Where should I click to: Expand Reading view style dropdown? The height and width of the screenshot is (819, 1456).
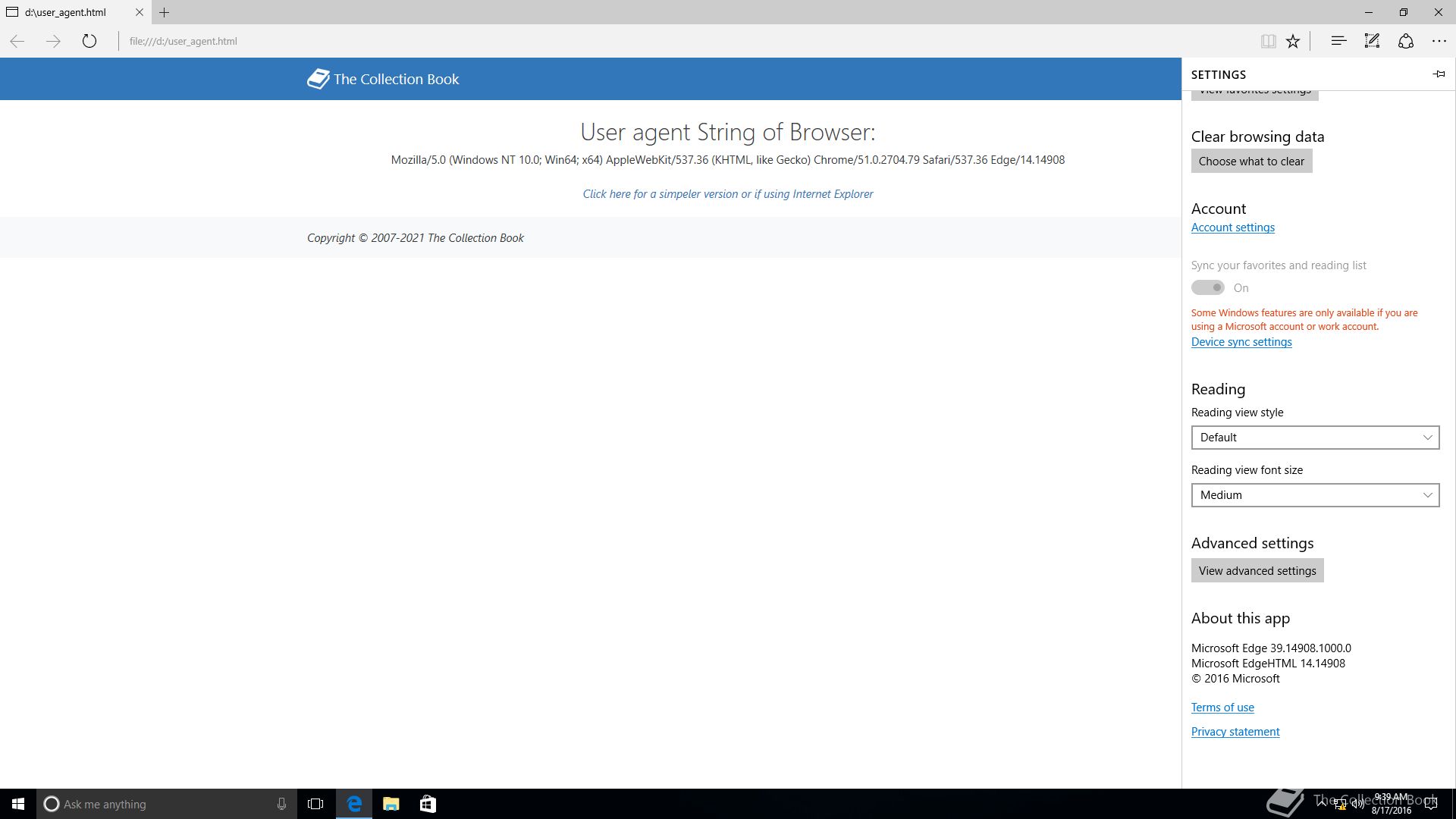pos(1315,438)
